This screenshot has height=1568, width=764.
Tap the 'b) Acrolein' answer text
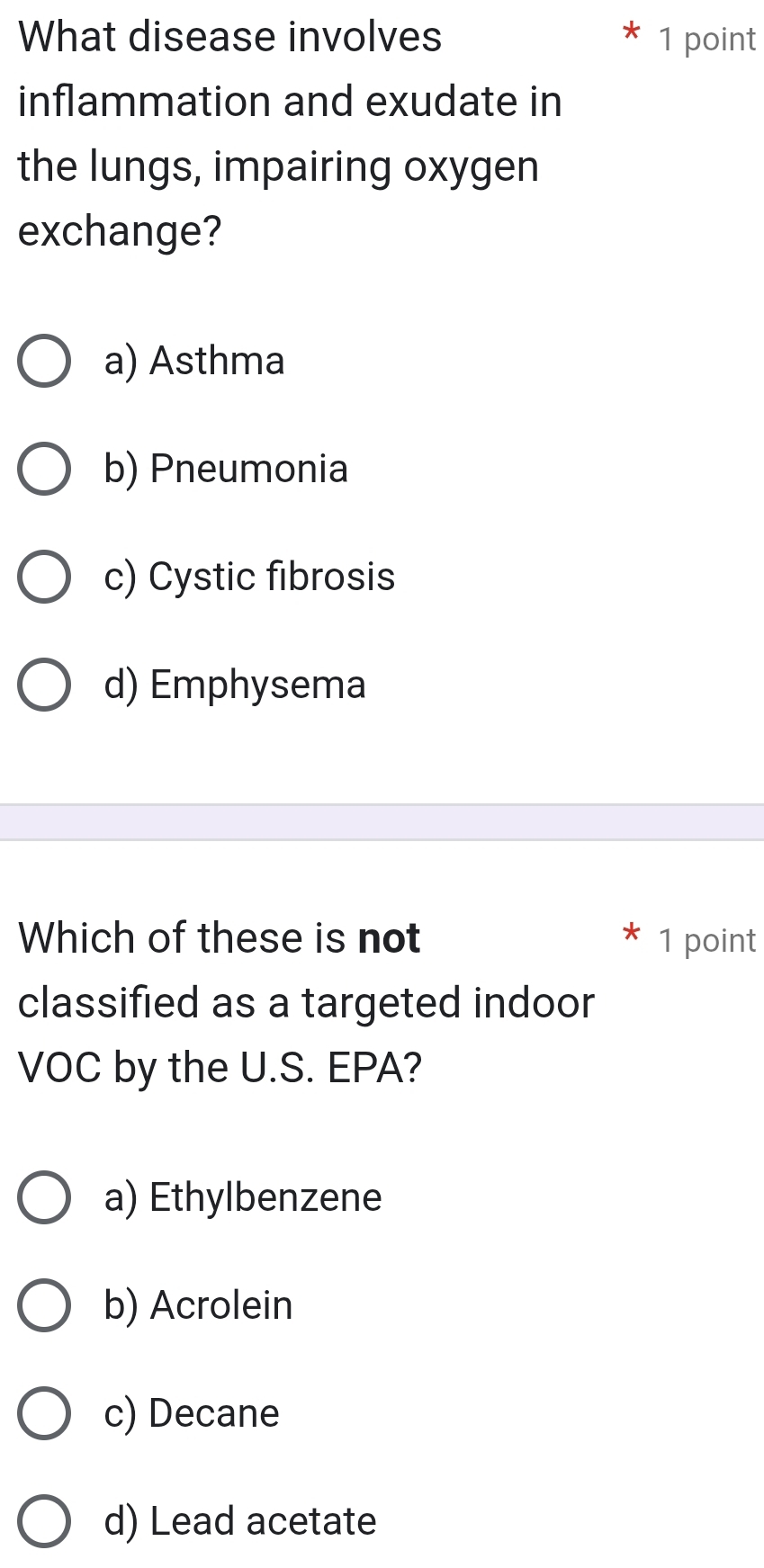[198, 1306]
